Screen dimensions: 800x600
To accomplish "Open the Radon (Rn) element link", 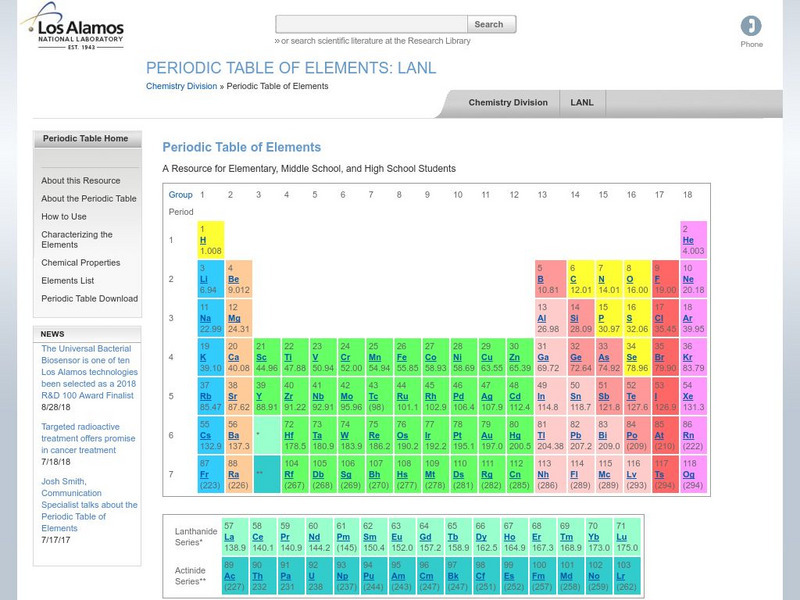I will pyautogui.click(x=688, y=435).
